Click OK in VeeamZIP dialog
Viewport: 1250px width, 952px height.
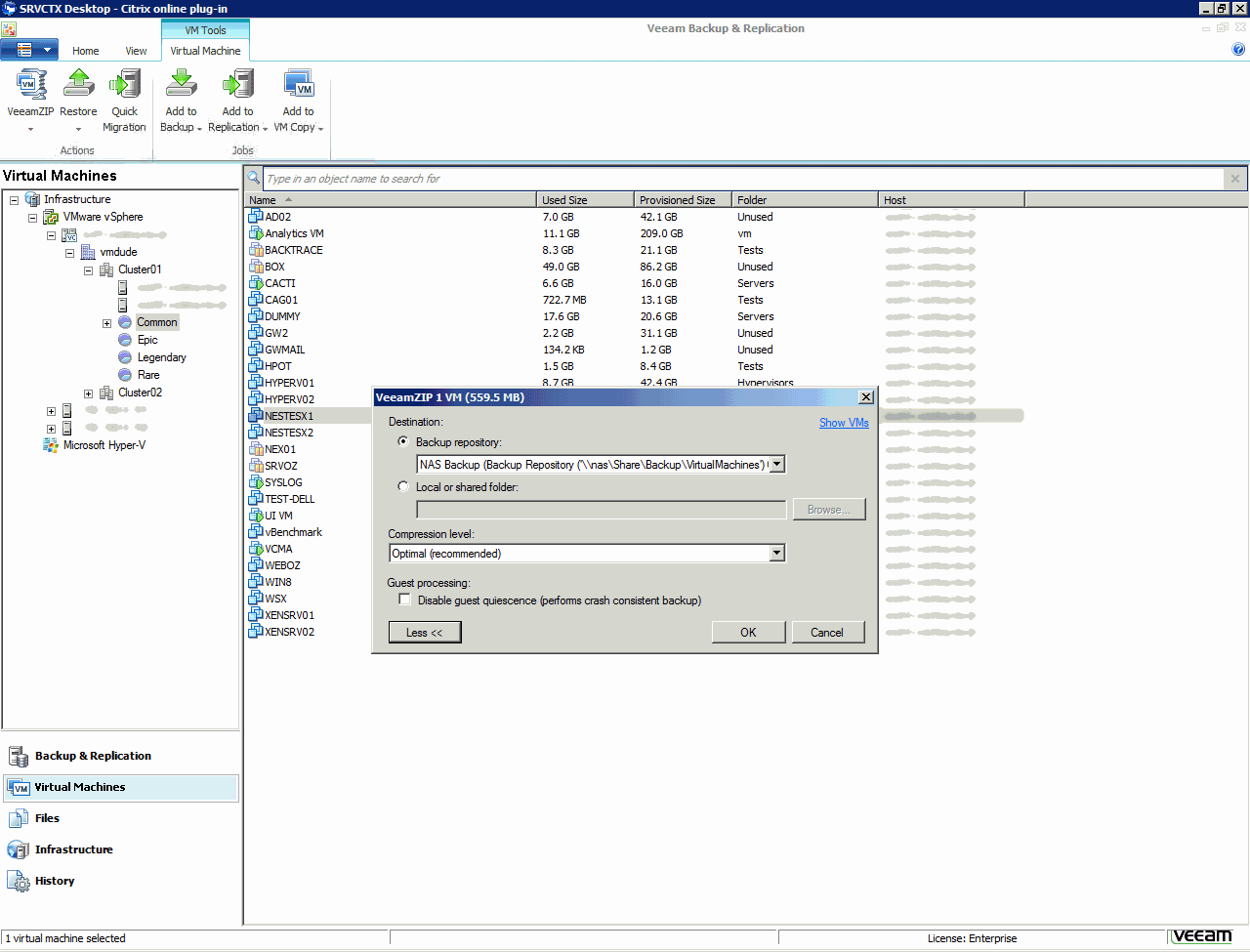pos(748,633)
